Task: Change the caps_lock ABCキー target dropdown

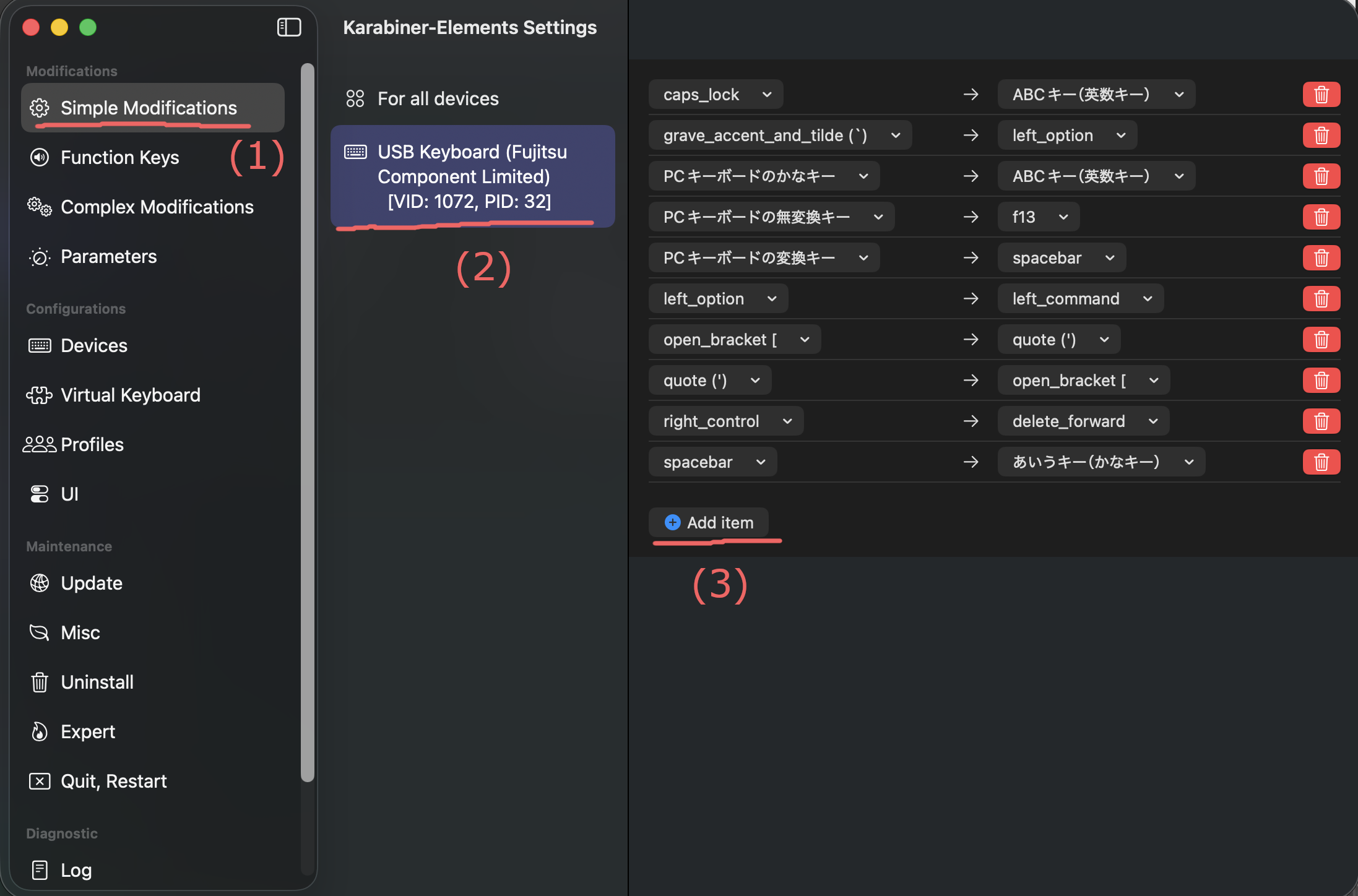Action: click(1097, 95)
